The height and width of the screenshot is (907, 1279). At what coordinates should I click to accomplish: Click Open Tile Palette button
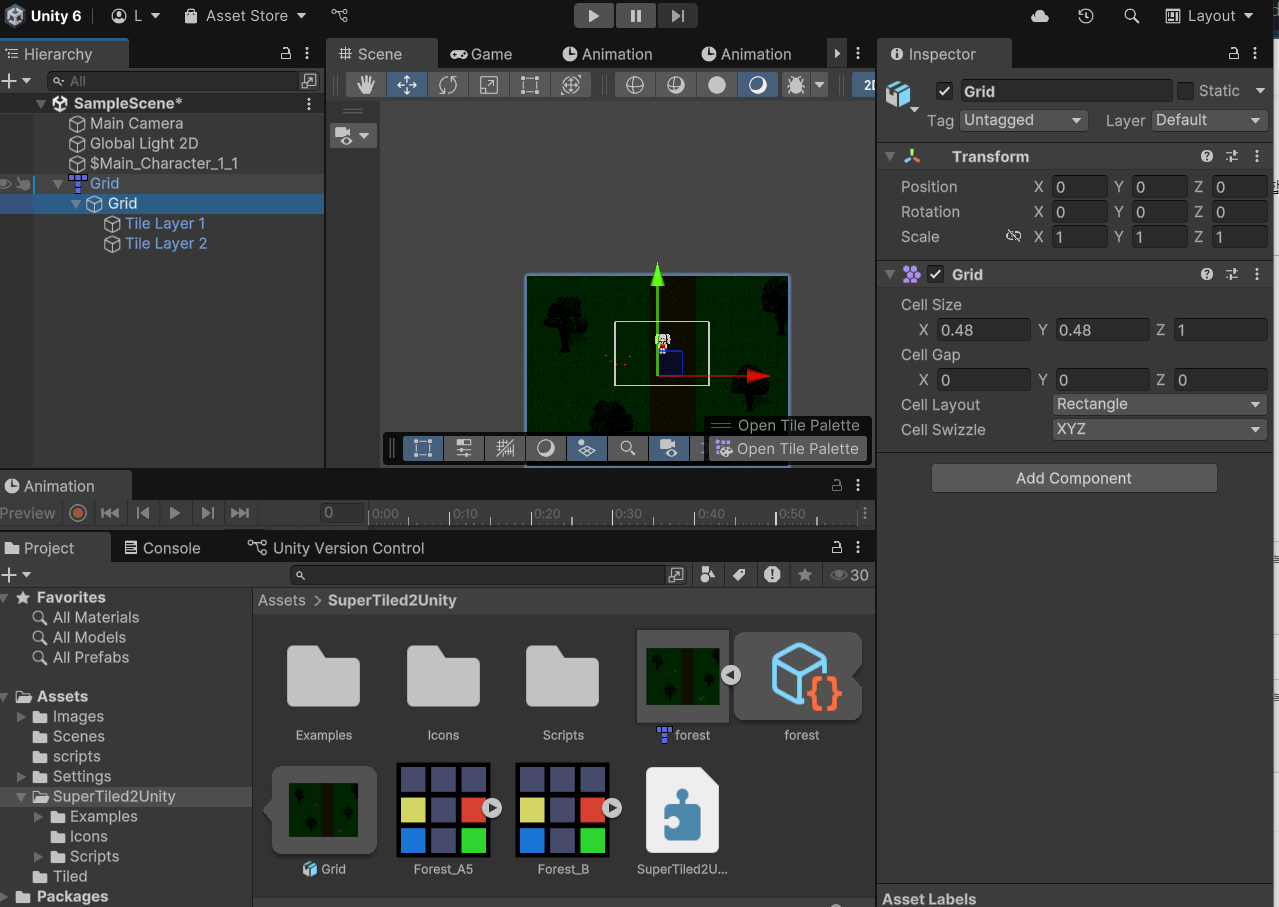787,449
